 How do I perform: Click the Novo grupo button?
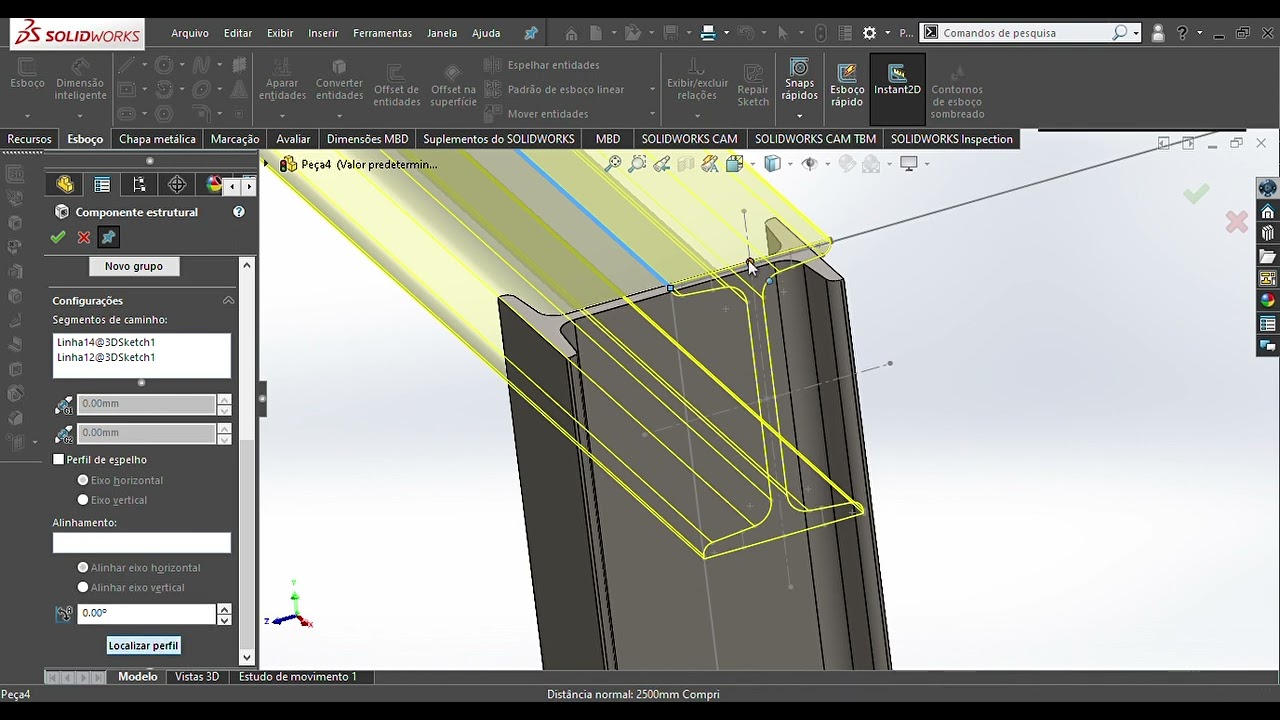[x=134, y=266]
